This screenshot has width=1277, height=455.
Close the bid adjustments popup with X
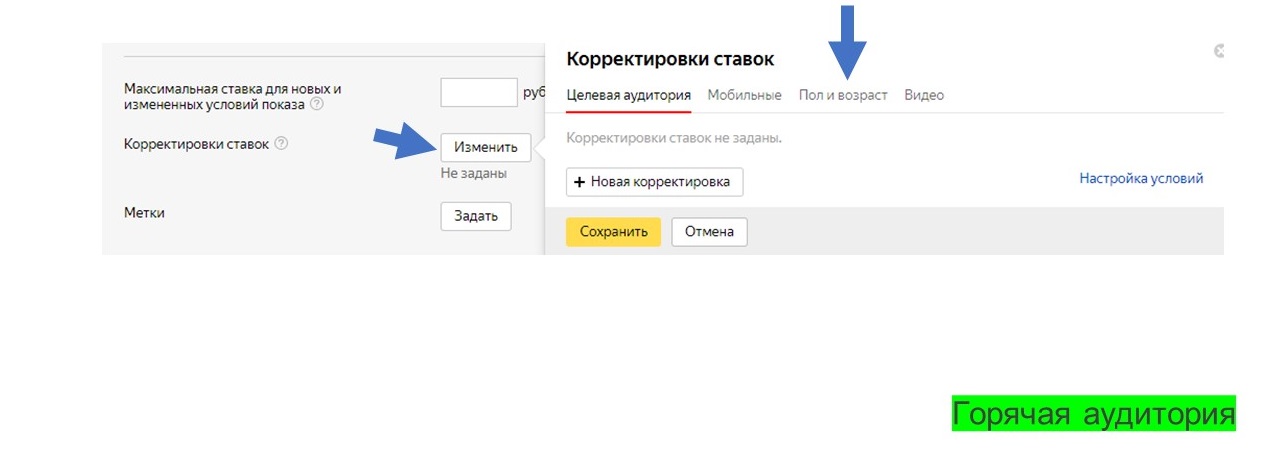point(1218,51)
